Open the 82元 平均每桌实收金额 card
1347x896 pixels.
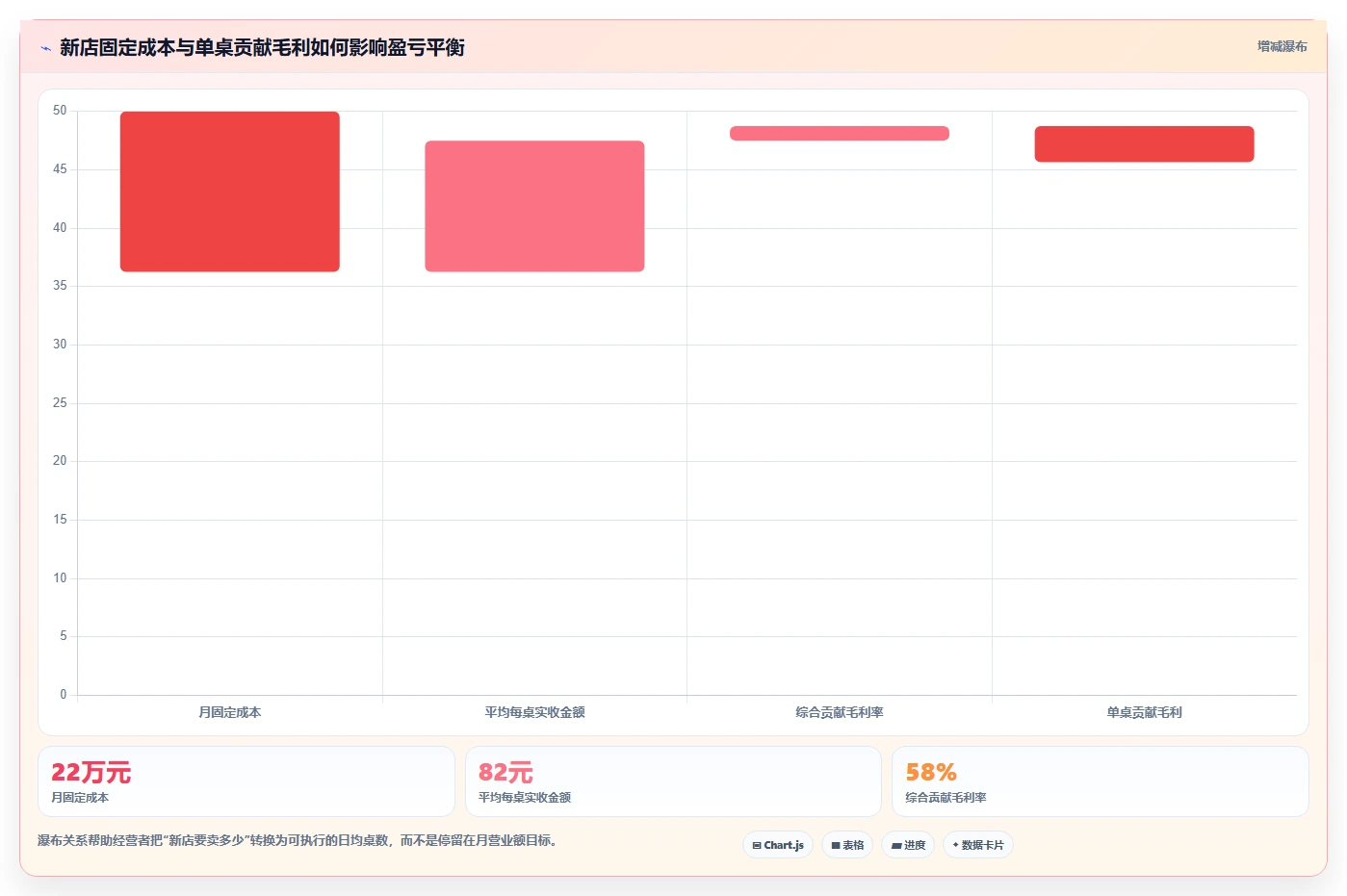(673, 781)
